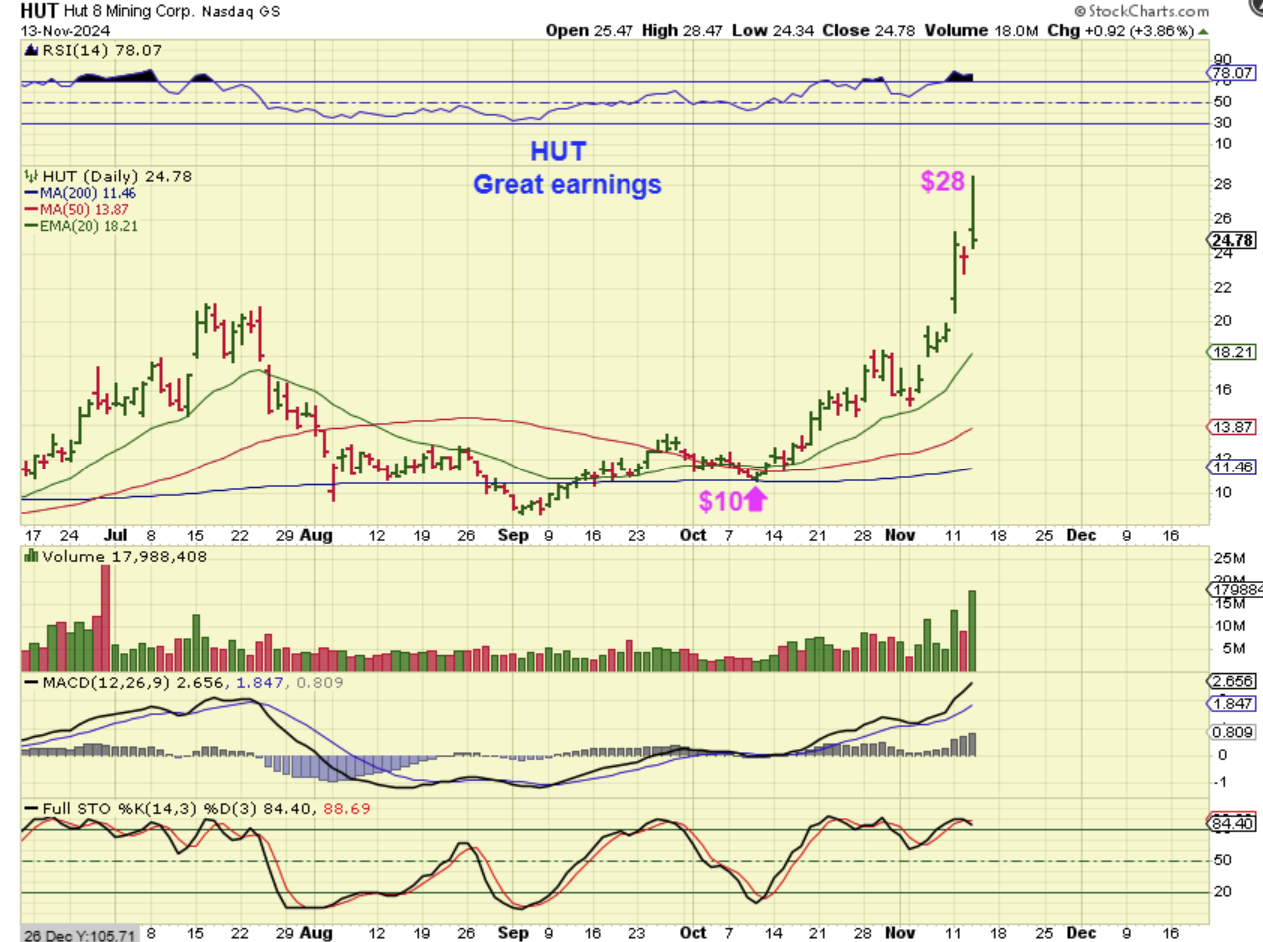Screen dimensions: 1263x942
Task: Click the 13-Nov candlestick reaching 28
Action: point(973,211)
